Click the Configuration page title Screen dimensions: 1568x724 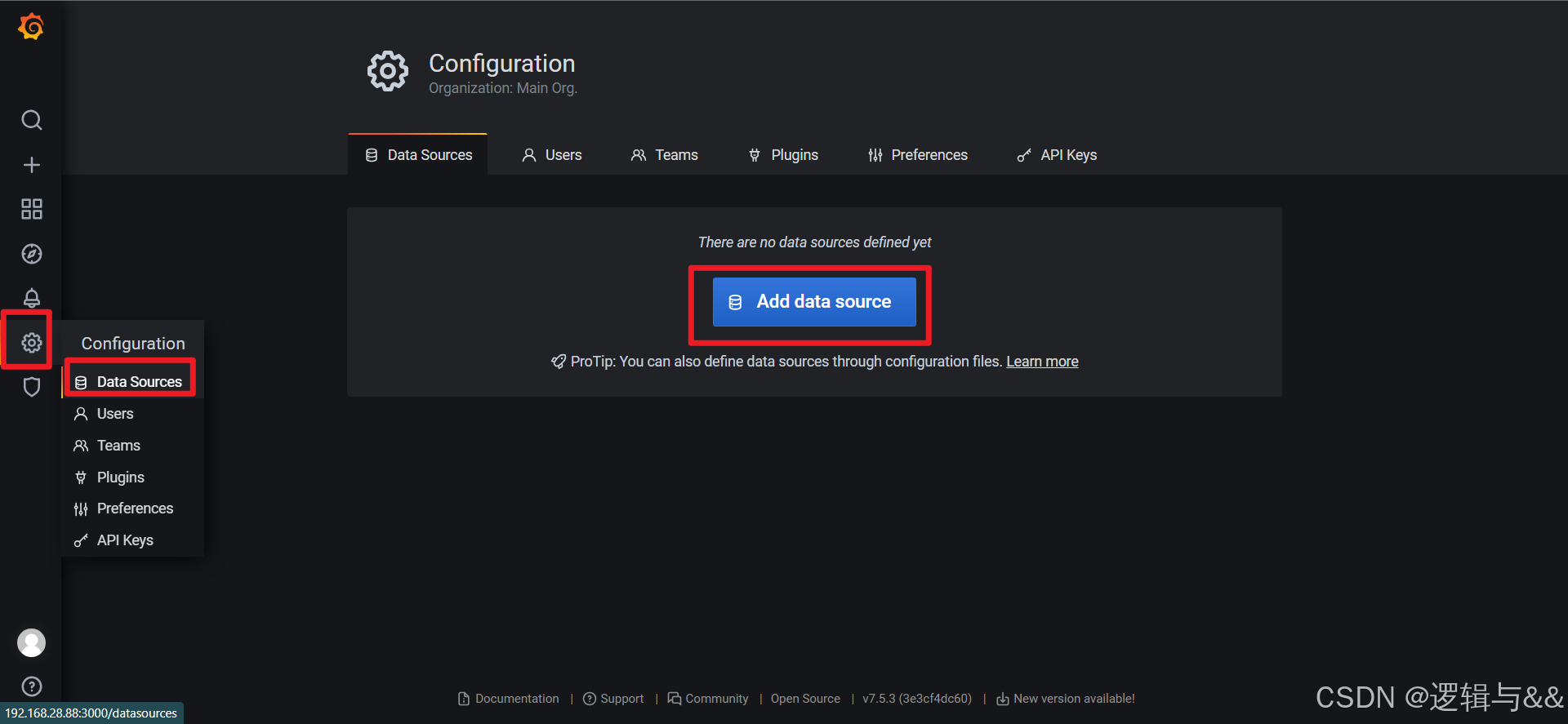click(x=502, y=64)
